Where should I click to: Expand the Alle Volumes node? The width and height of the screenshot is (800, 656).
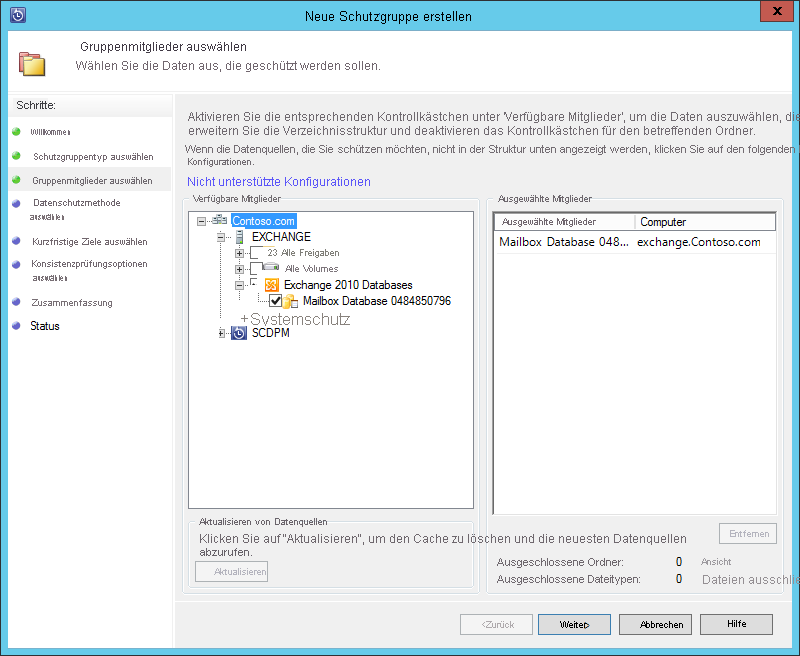click(239, 269)
